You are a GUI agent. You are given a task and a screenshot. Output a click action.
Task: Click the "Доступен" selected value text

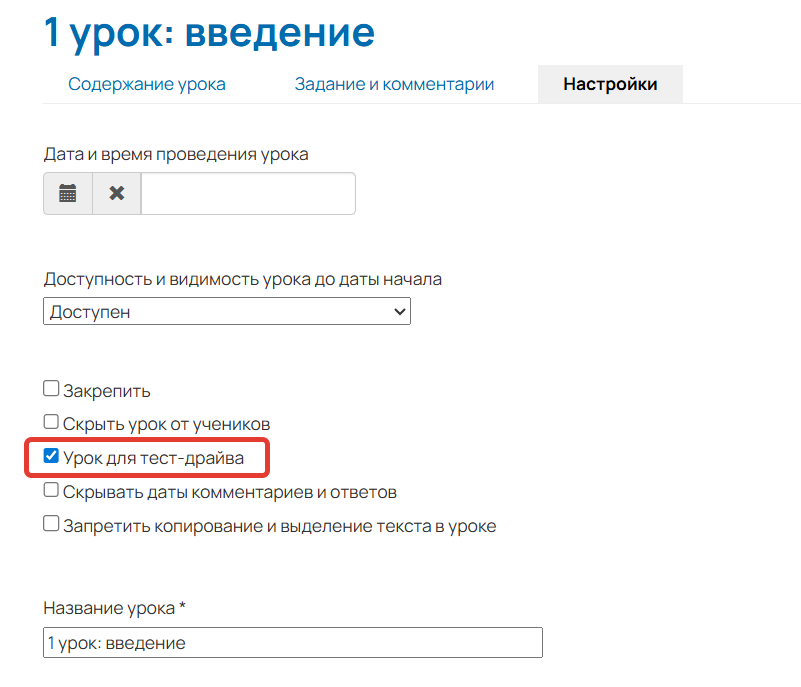[x=80, y=311]
